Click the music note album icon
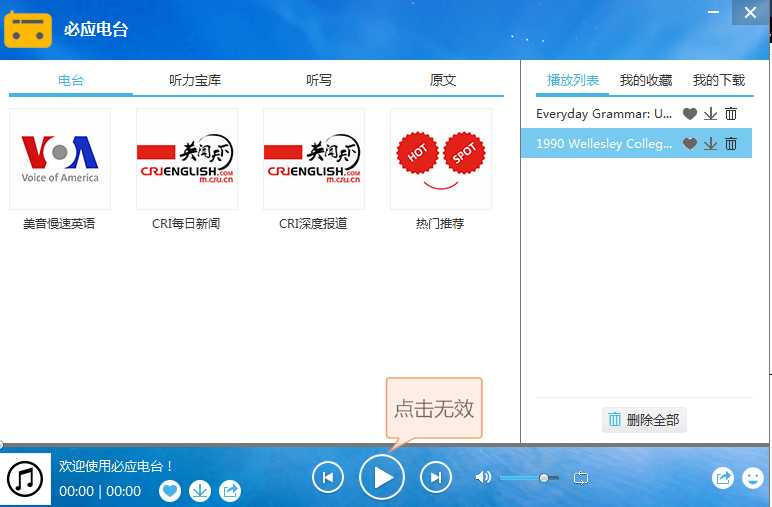This screenshot has height=507, width=772. click(x=25, y=478)
